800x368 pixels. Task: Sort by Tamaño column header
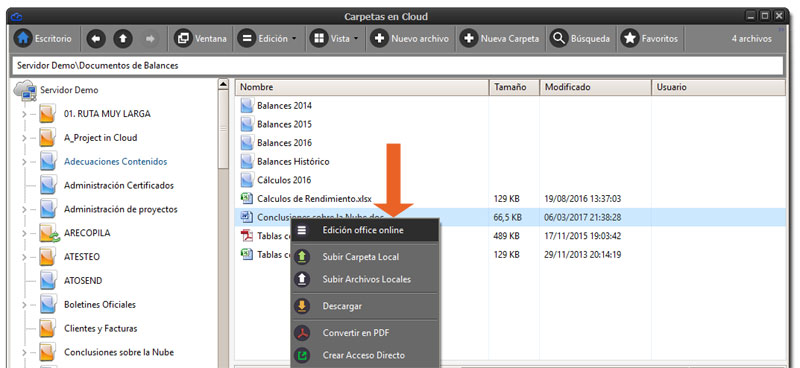pos(514,87)
